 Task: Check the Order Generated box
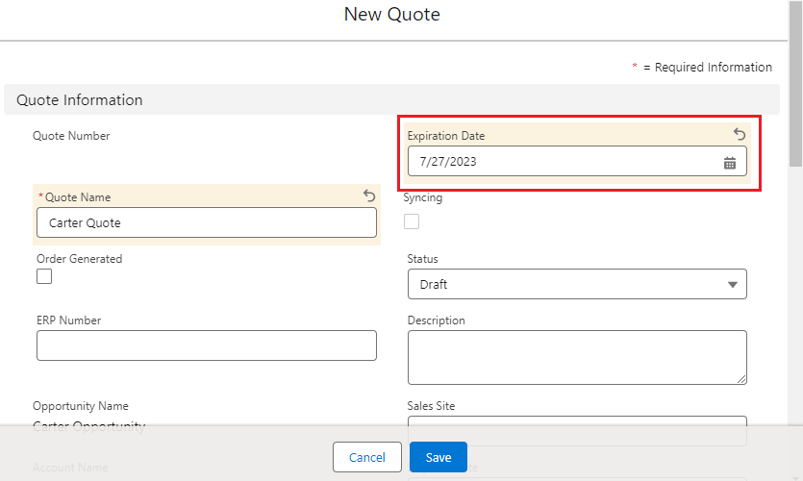tap(44, 276)
